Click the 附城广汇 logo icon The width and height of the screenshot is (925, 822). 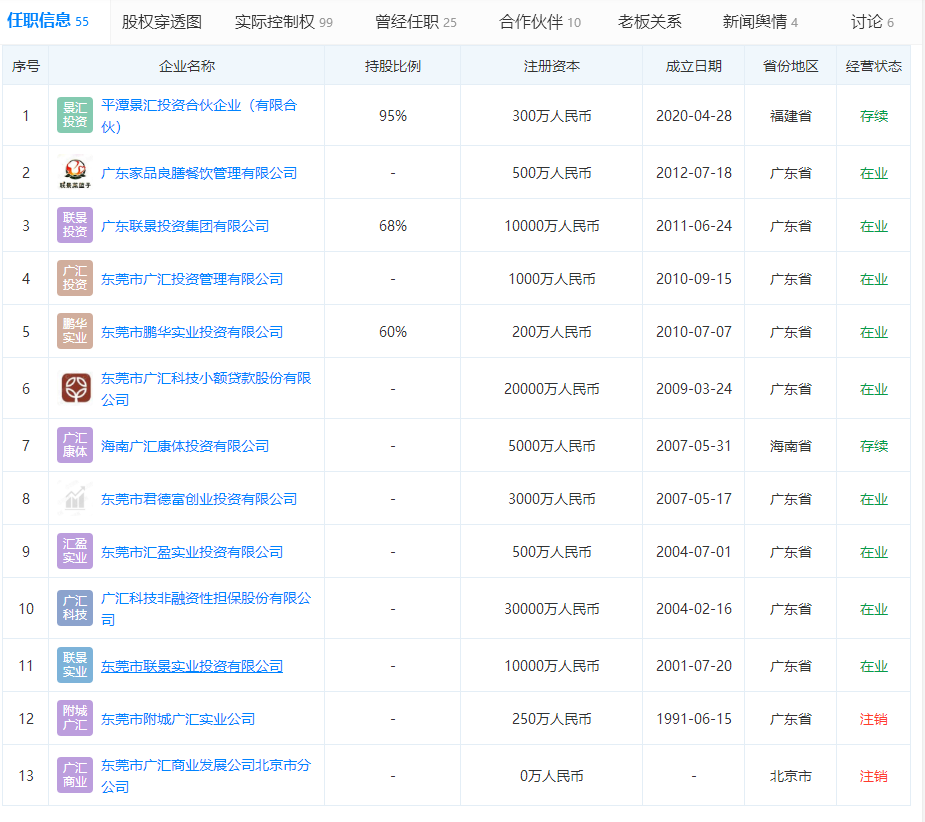click(x=75, y=719)
